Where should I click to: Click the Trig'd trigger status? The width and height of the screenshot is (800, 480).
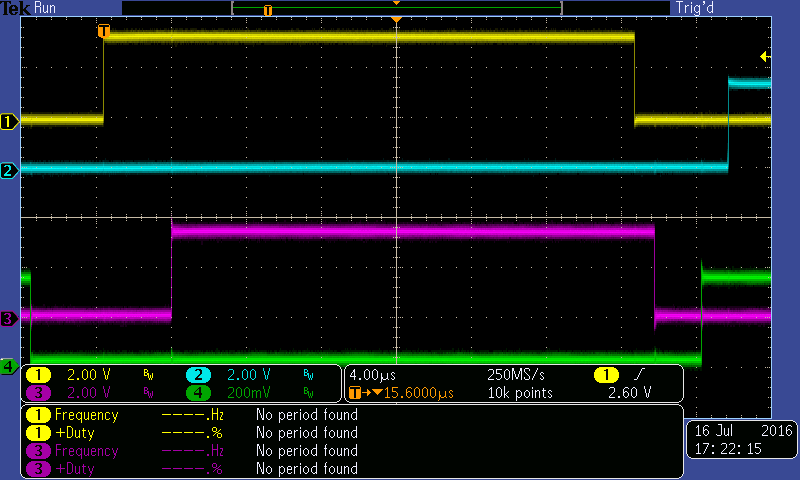click(x=695, y=8)
